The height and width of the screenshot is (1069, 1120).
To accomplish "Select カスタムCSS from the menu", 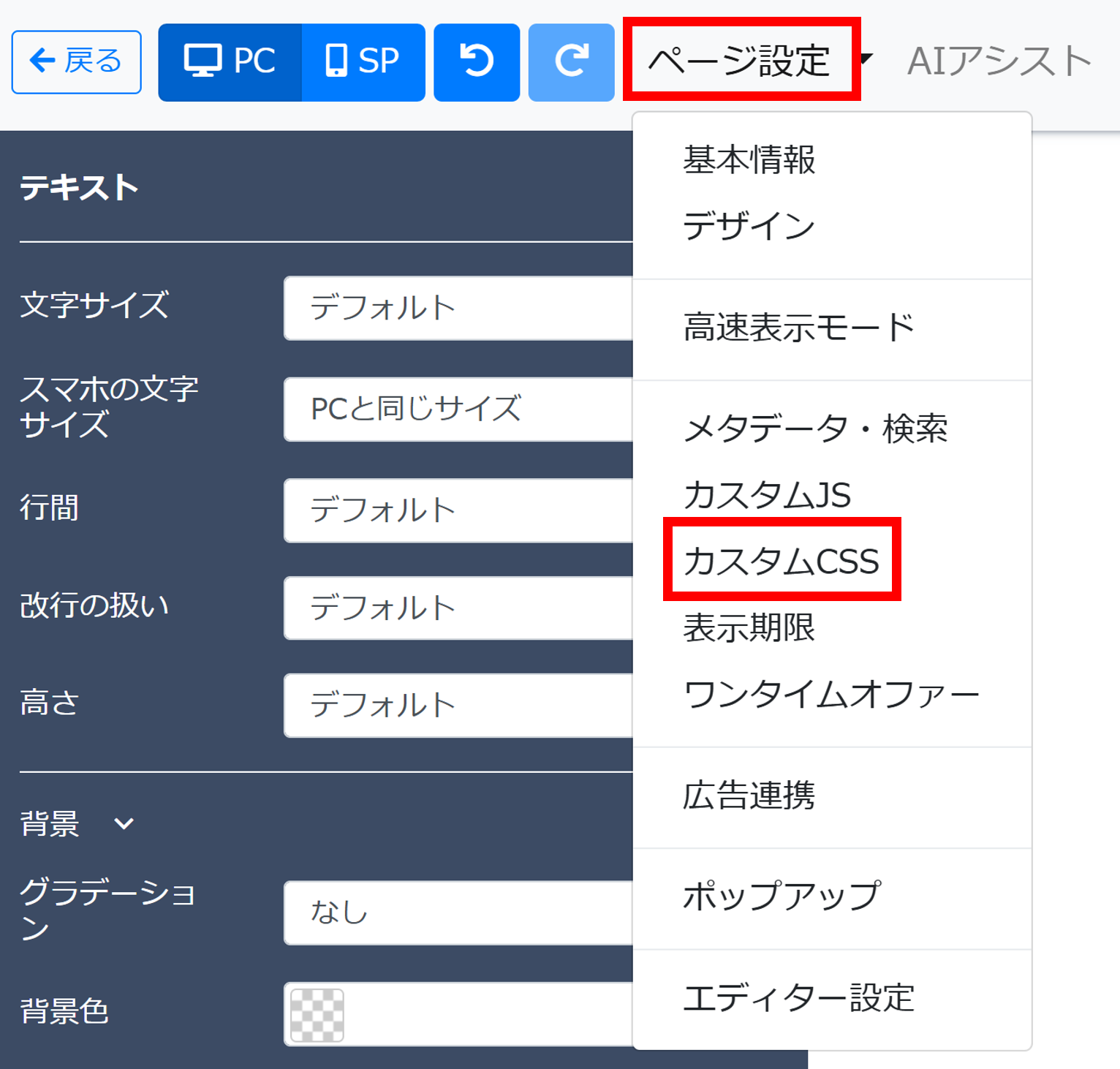I will [x=781, y=561].
